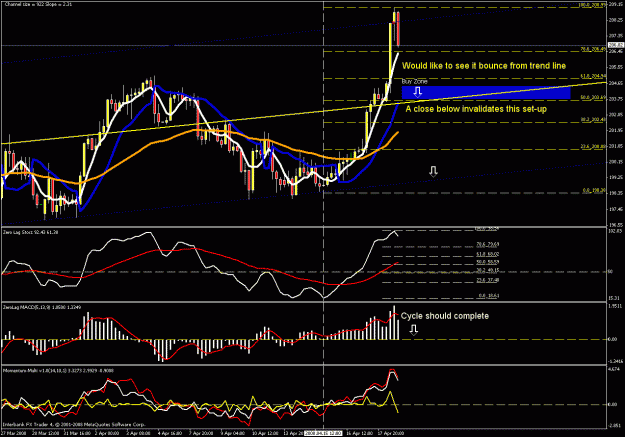Select the 'Cycle should complete' text label

click(444, 316)
